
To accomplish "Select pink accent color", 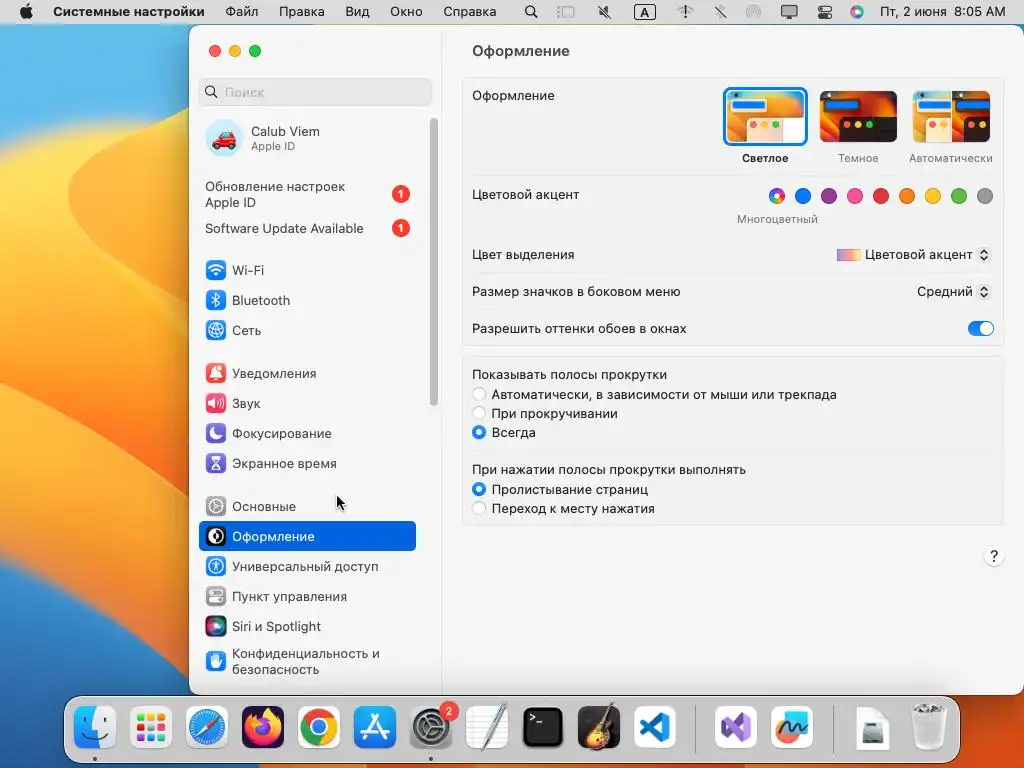I will point(855,196).
